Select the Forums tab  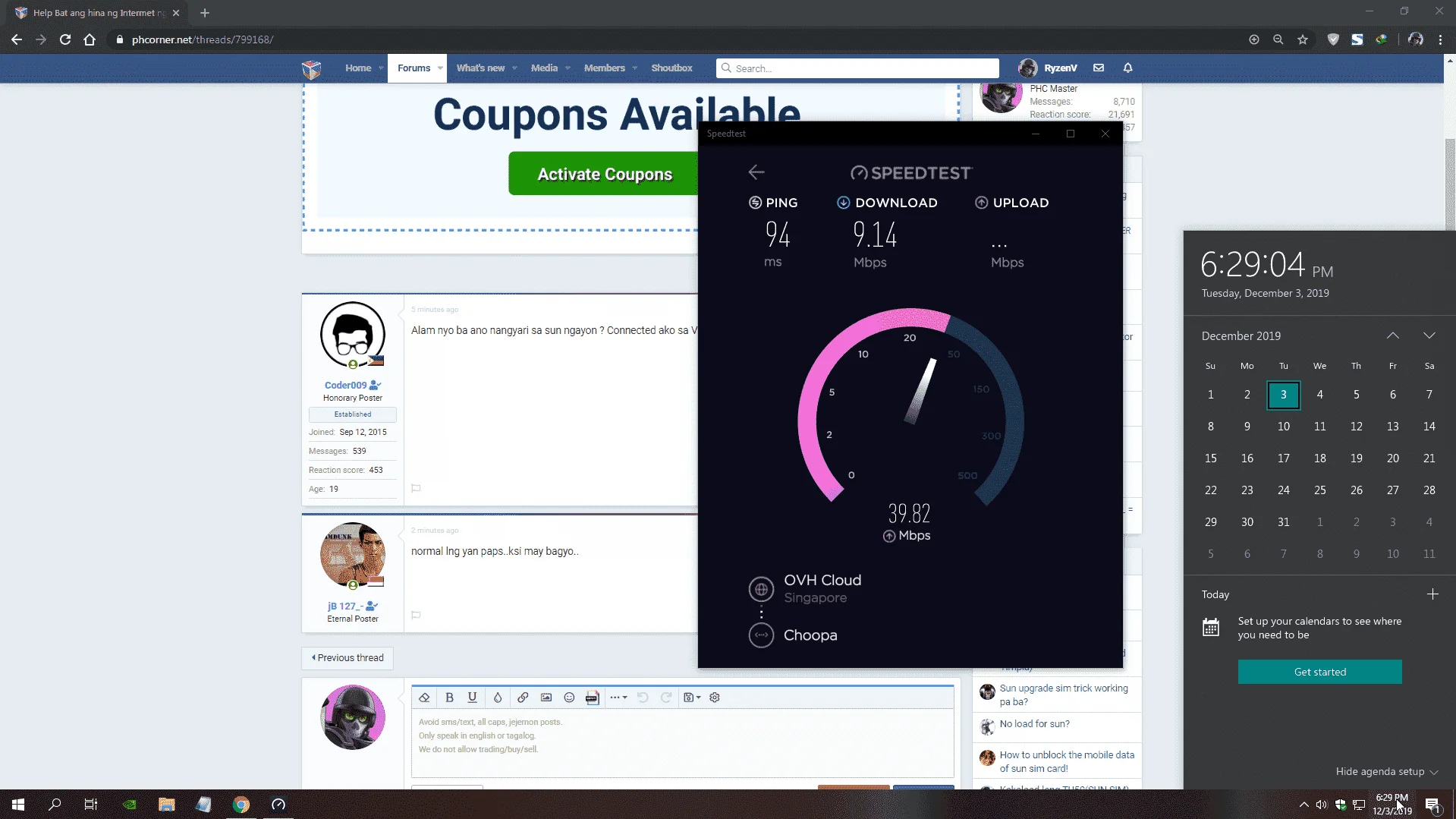[414, 68]
